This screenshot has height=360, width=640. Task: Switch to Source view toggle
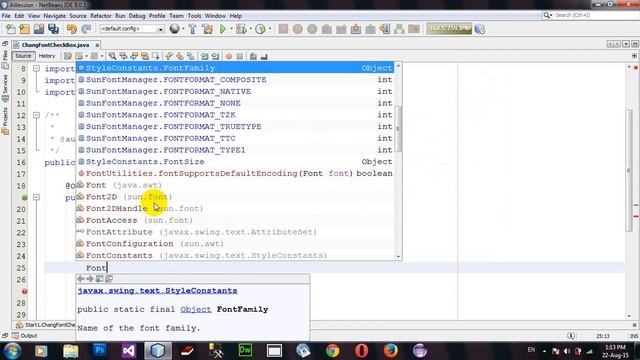pyautogui.click(x=23, y=56)
